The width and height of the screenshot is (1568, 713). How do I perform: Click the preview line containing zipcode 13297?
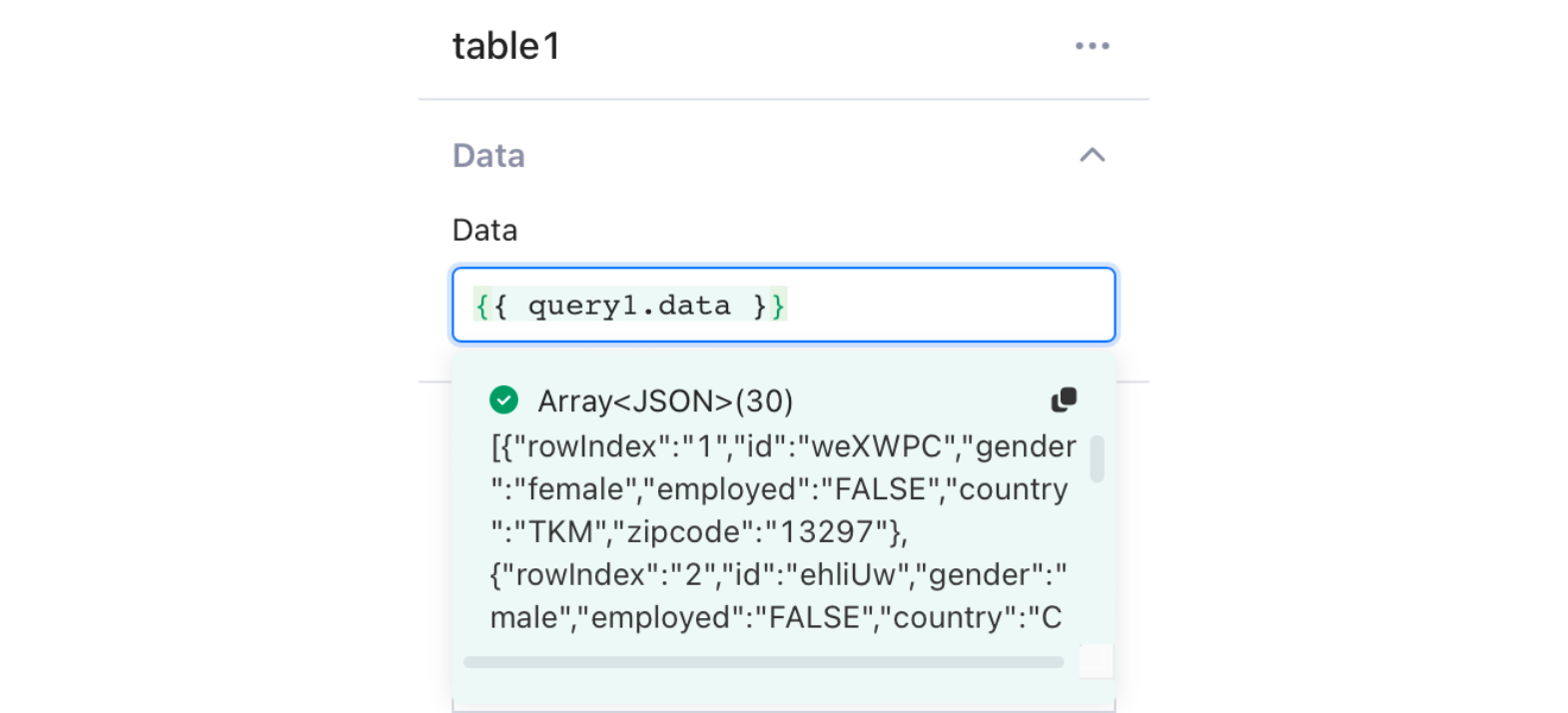[x=699, y=532]
